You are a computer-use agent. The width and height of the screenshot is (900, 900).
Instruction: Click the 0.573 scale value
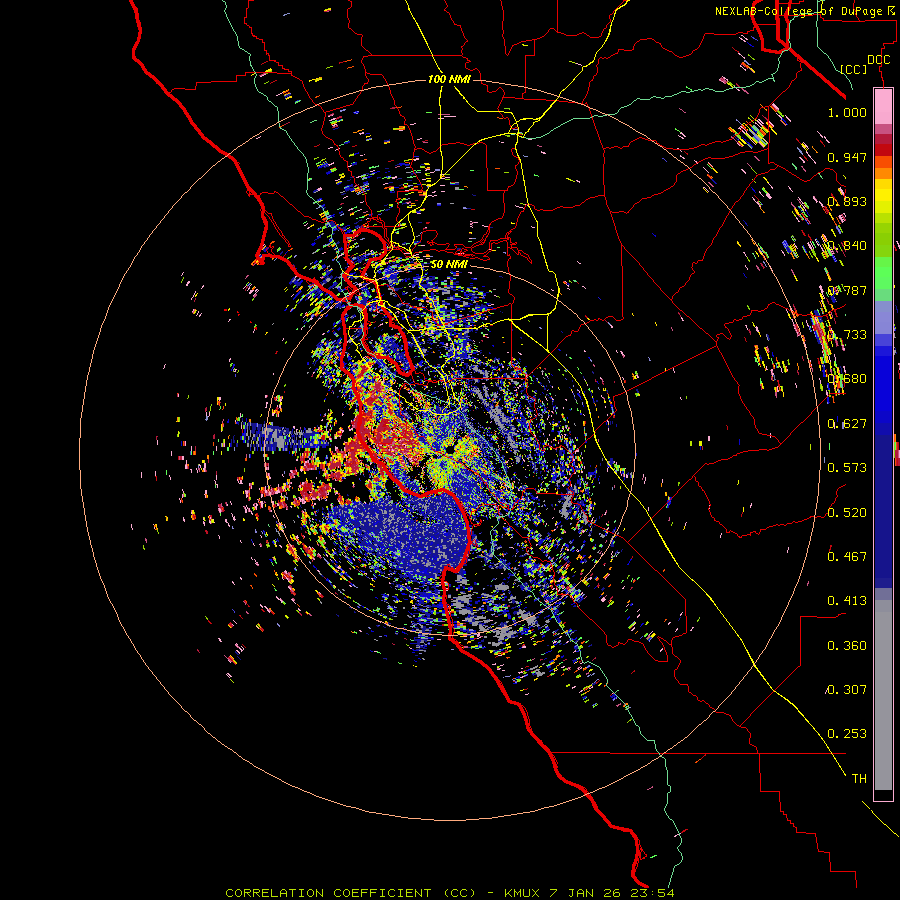pyautogui.click(x=847, y=468)
